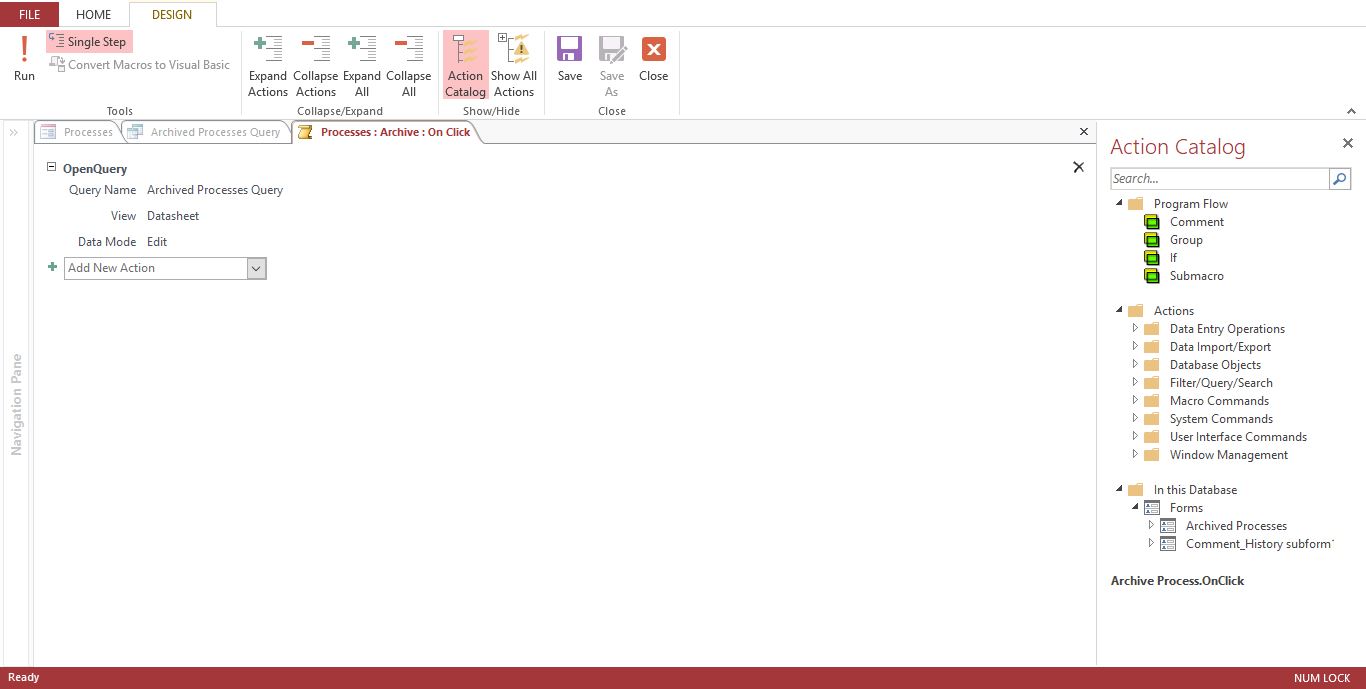Toggle Show All Actions
The height and width of the screenshot is (689, 1366).
[514, 66]
